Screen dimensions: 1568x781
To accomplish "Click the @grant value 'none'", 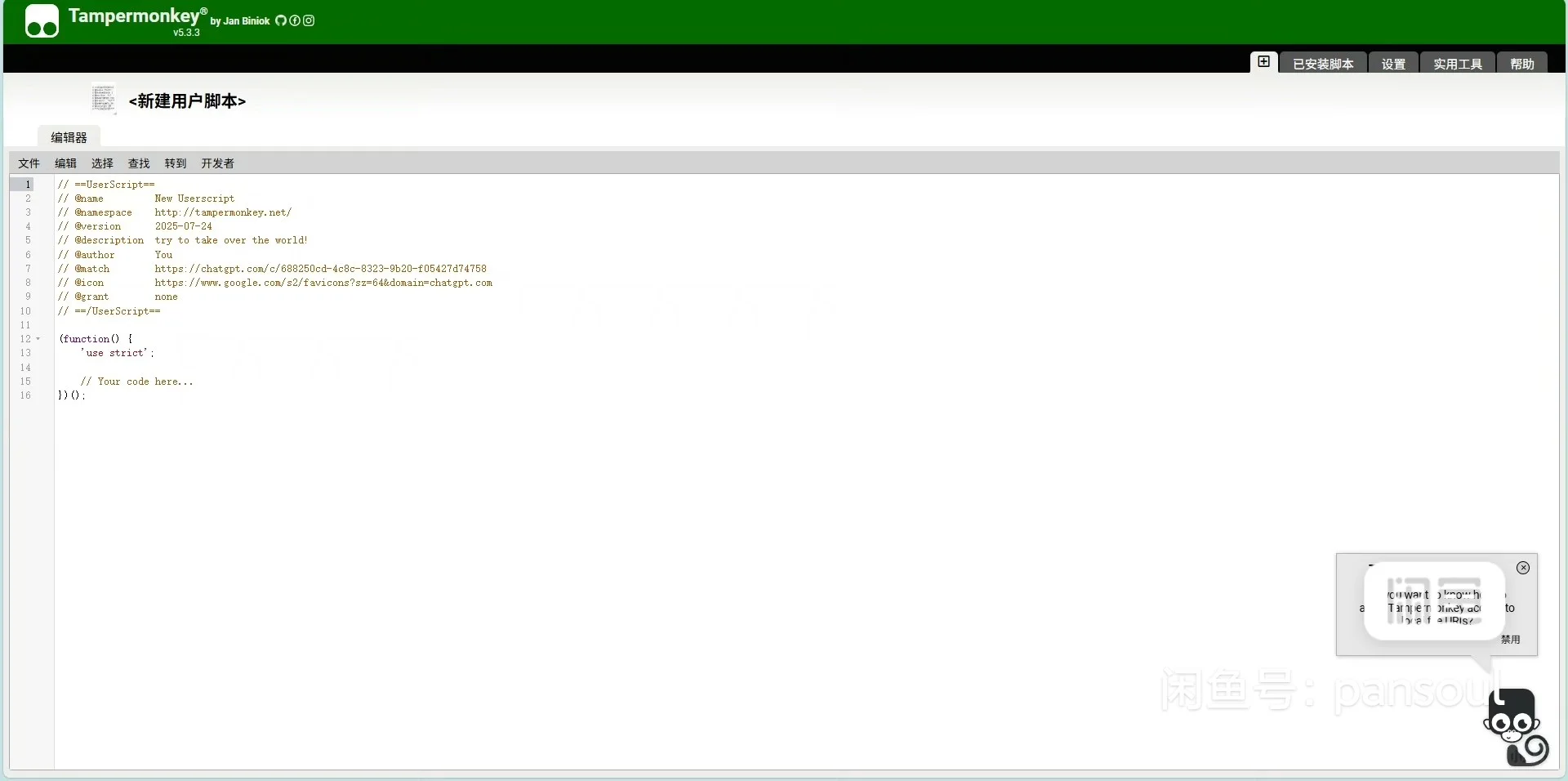I will 166,297.
